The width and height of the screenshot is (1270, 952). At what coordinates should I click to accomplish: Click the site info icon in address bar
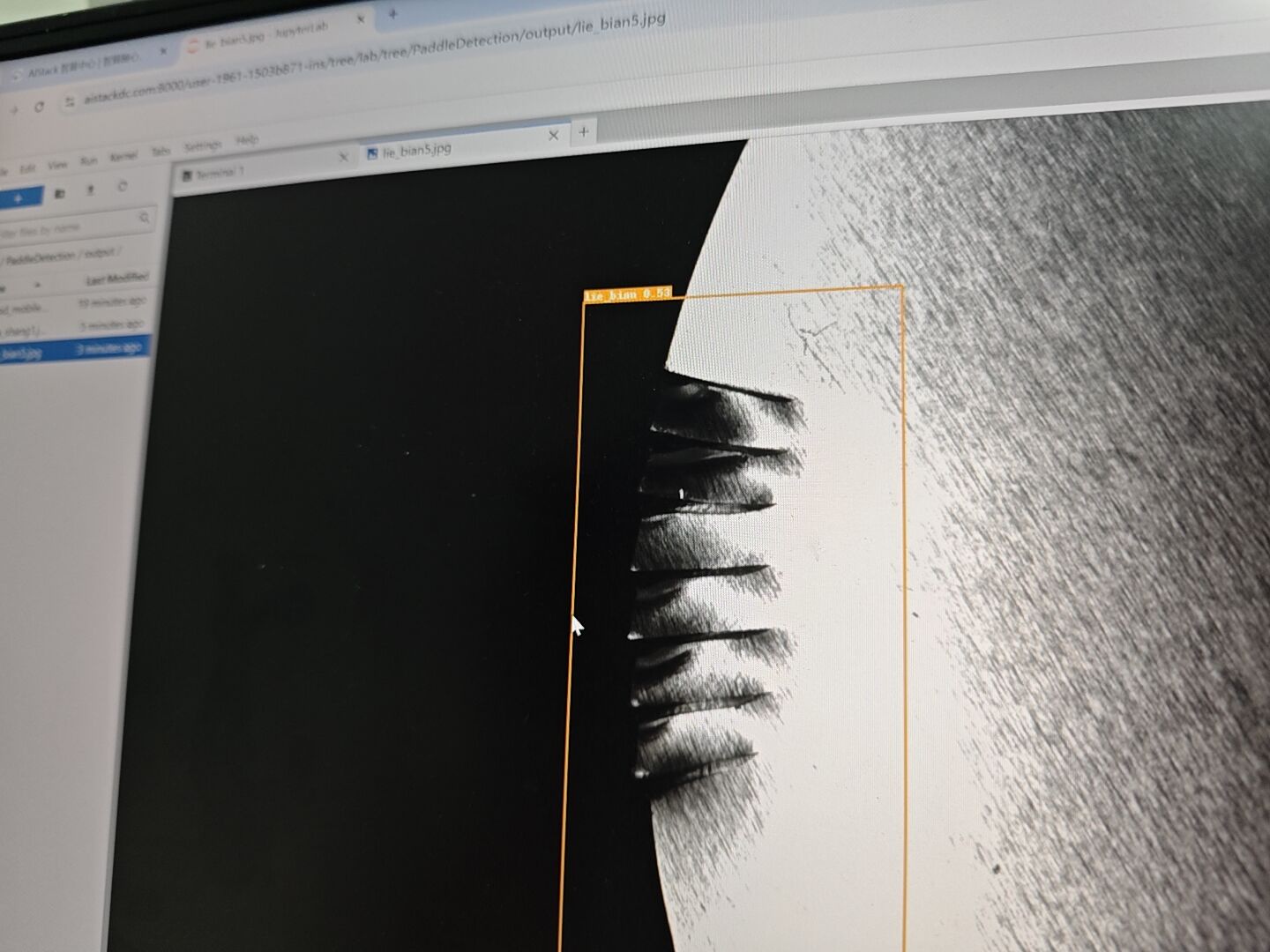71,102
